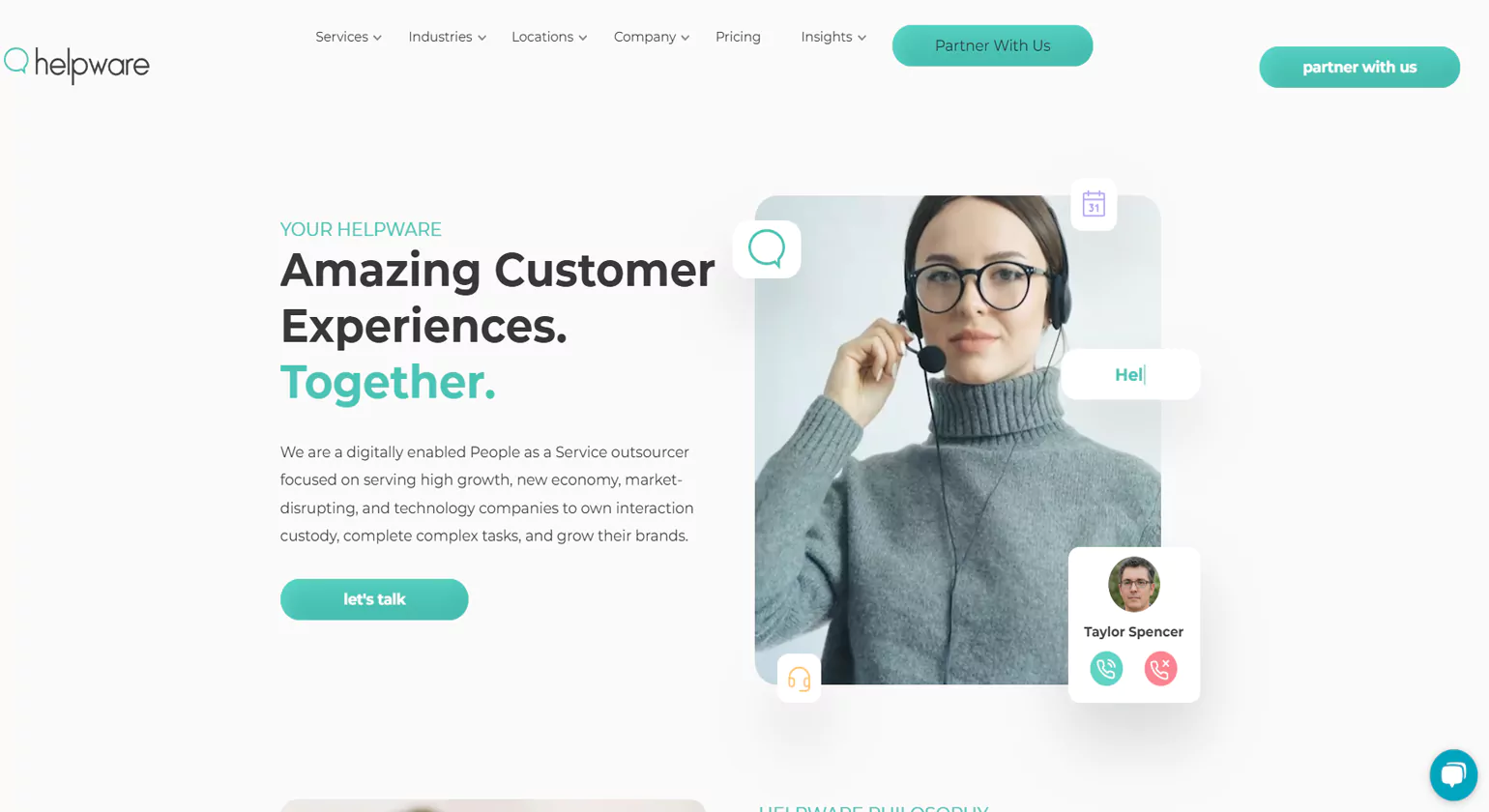Click the typing 'Hel' message bubble
This screenshot has width=1489, height=812.
pos(1130,374)
